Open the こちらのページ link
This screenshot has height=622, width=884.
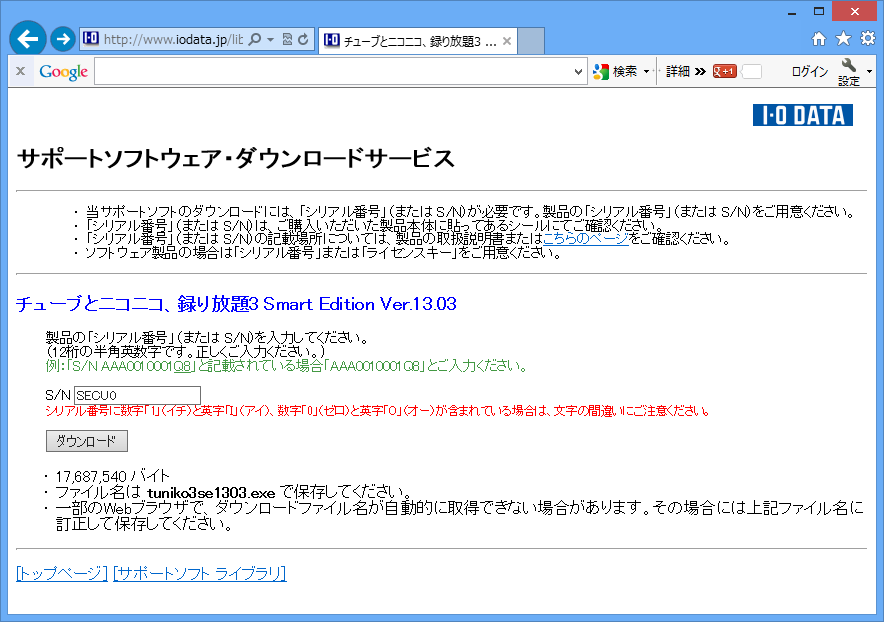(x=586, y=239)
